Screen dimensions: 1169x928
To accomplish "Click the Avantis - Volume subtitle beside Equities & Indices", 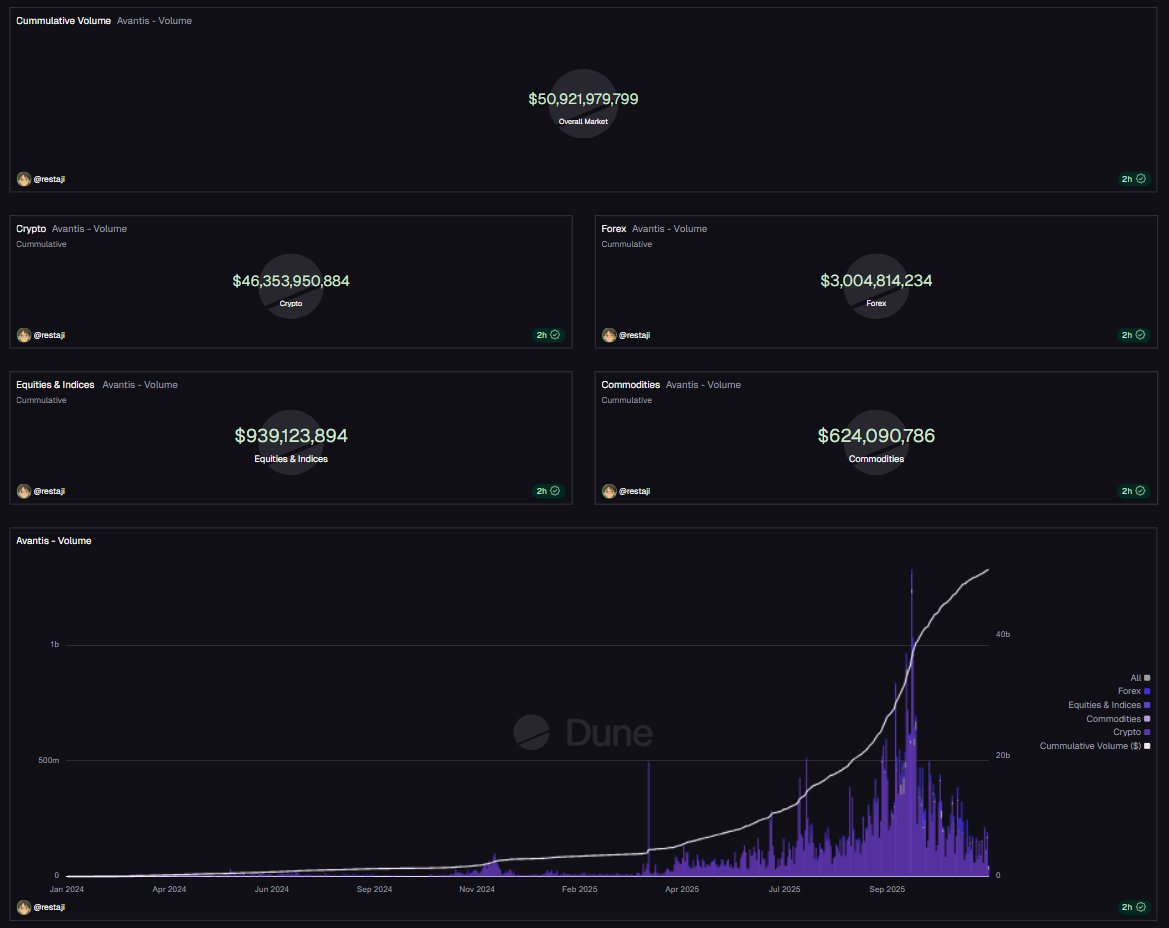I will [139, 385].
